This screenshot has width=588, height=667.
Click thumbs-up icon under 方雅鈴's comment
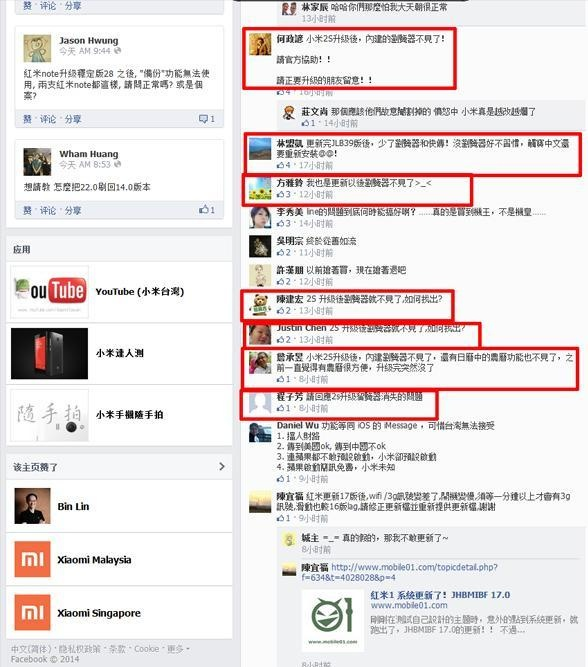tap(280, 194)
